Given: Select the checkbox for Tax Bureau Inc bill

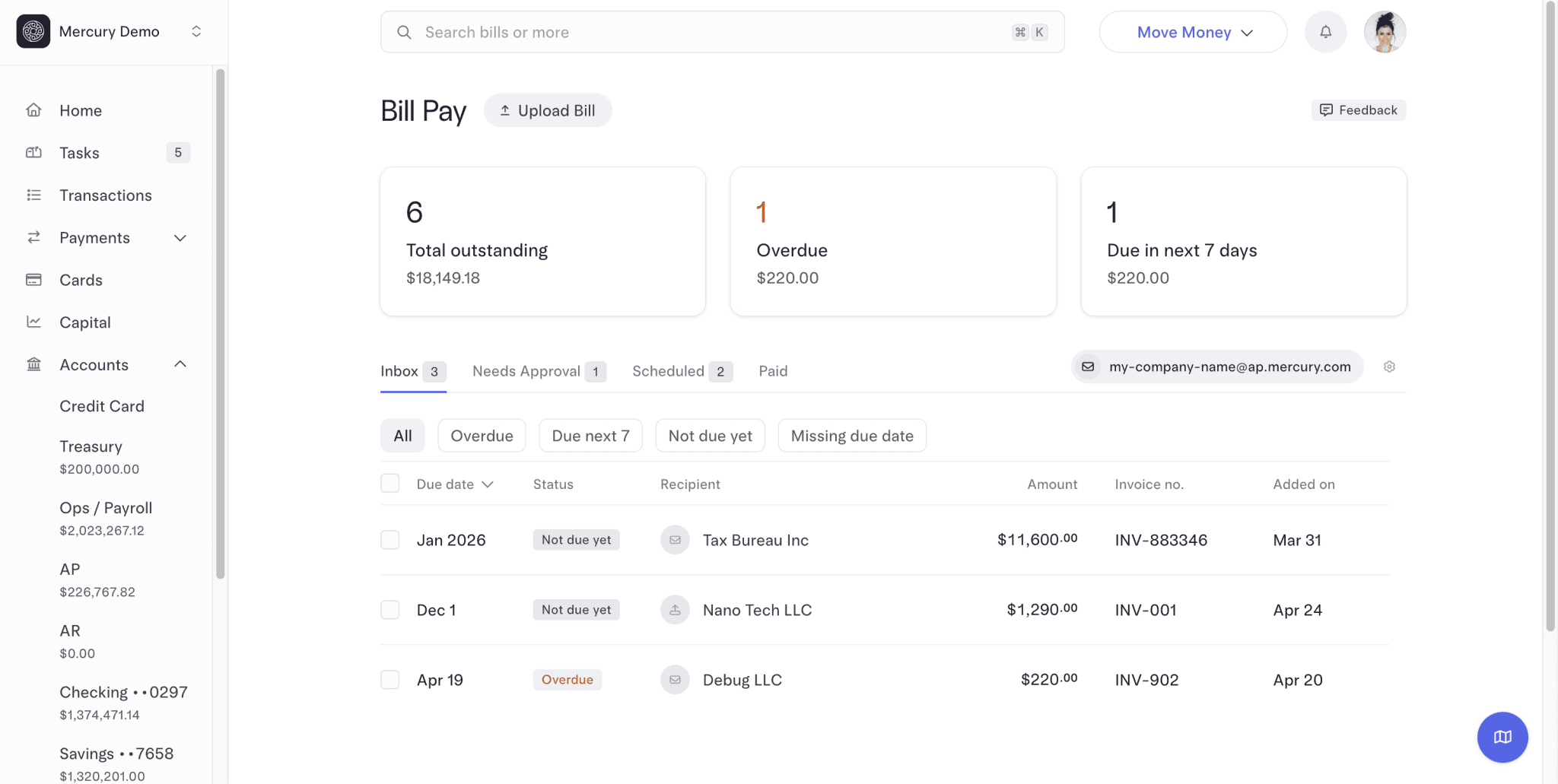Looking at the screenshot, I should [x=390, y=539].
